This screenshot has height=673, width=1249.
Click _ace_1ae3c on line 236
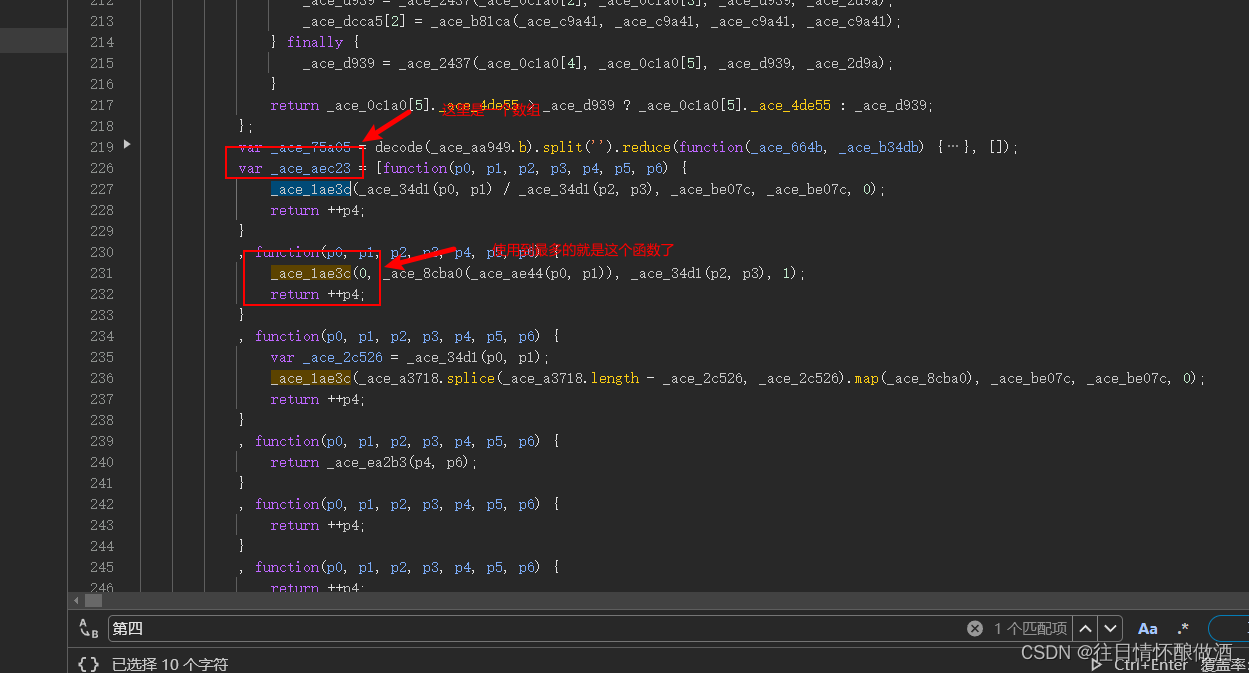point(311,378)
